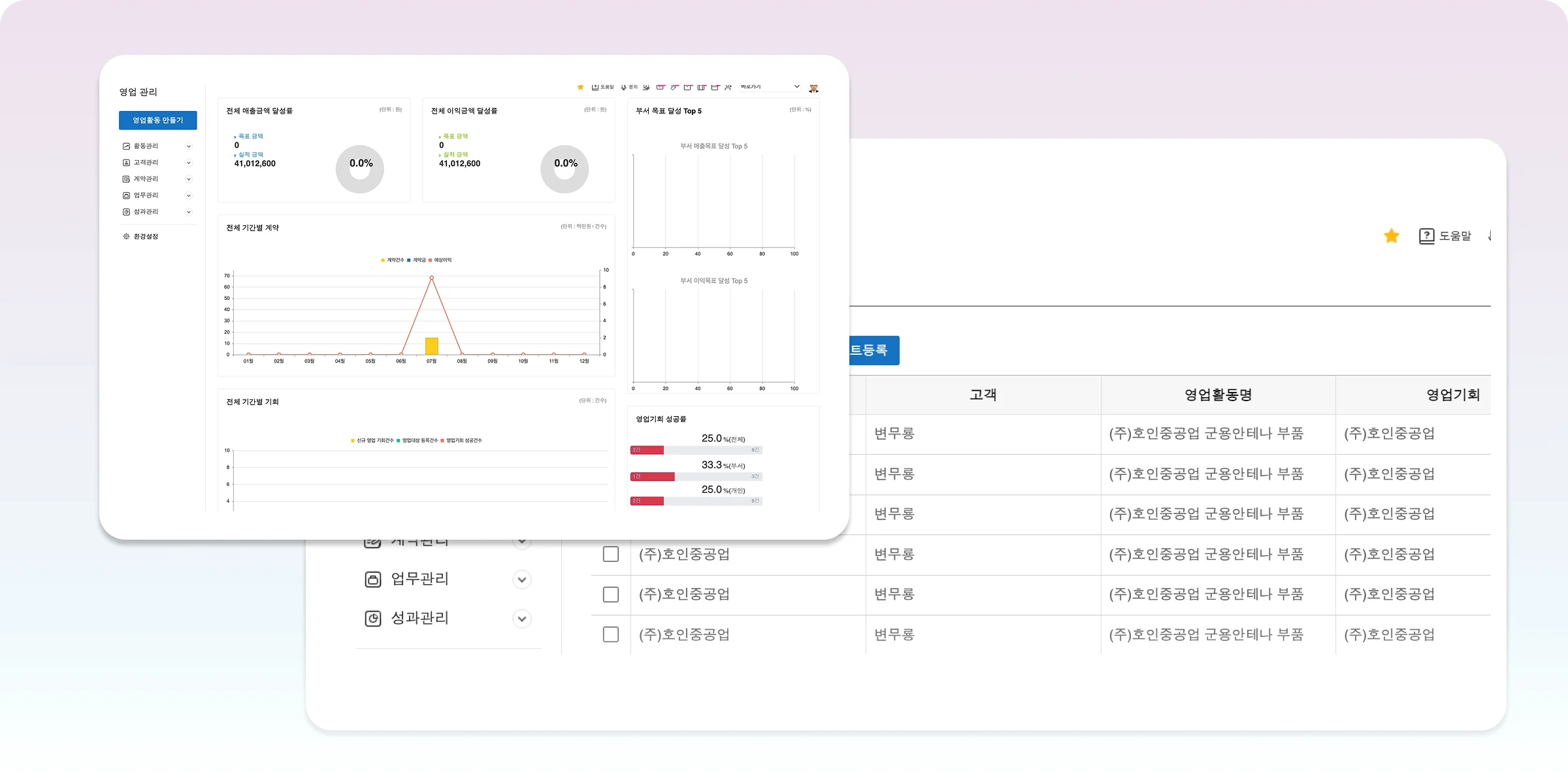Click the blue 등록 button above table
Screen dimensions: 1568x784
click(x=874, y=350)
